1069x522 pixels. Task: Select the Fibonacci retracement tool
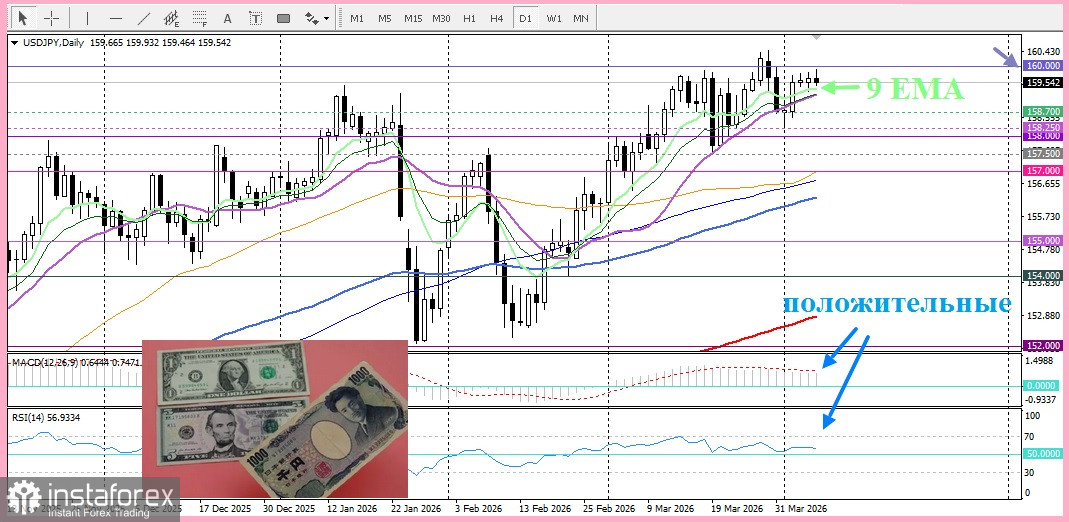(x=200, y=18)
